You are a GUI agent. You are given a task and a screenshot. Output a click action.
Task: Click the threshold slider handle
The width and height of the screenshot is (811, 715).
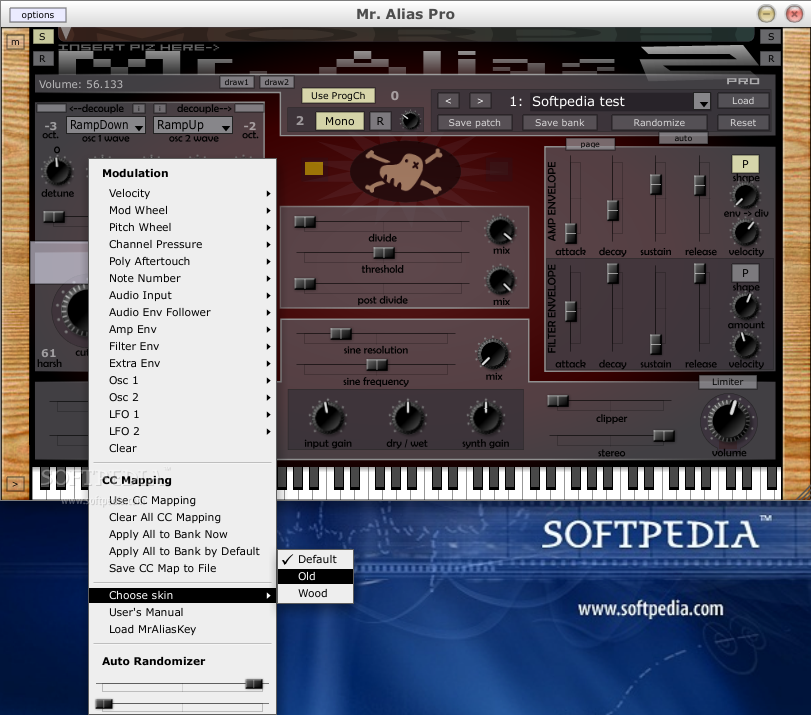pos(384,252)
